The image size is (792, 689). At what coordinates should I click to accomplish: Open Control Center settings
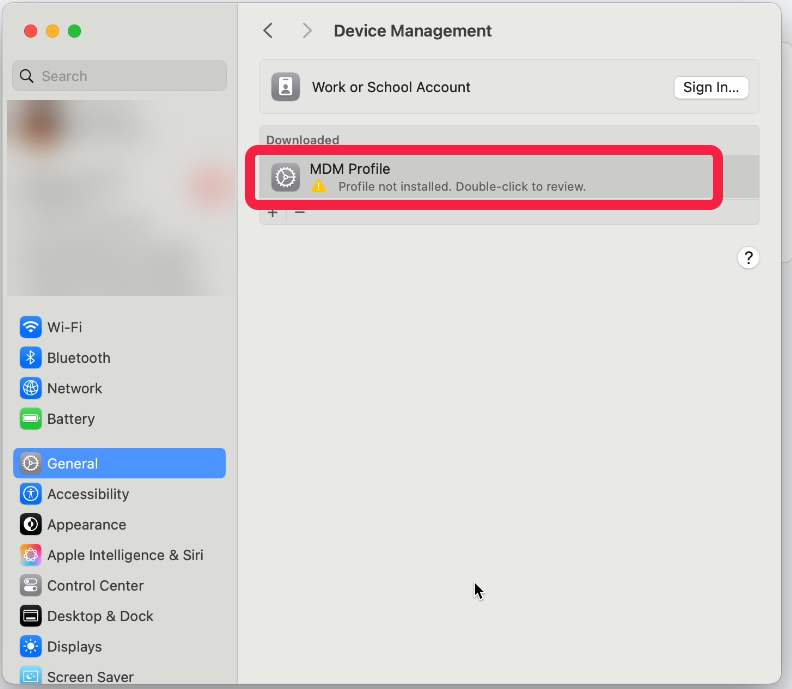tap(119, 585)
